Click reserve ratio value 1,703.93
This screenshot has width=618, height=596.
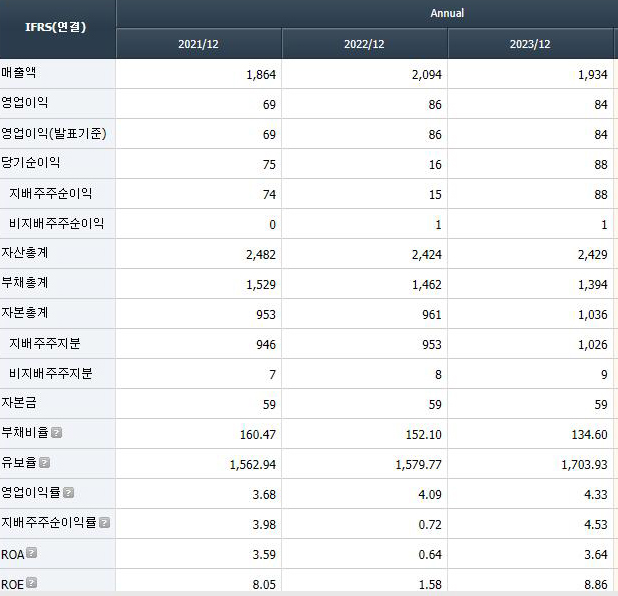pyautogui.click(x=584, y=465)
